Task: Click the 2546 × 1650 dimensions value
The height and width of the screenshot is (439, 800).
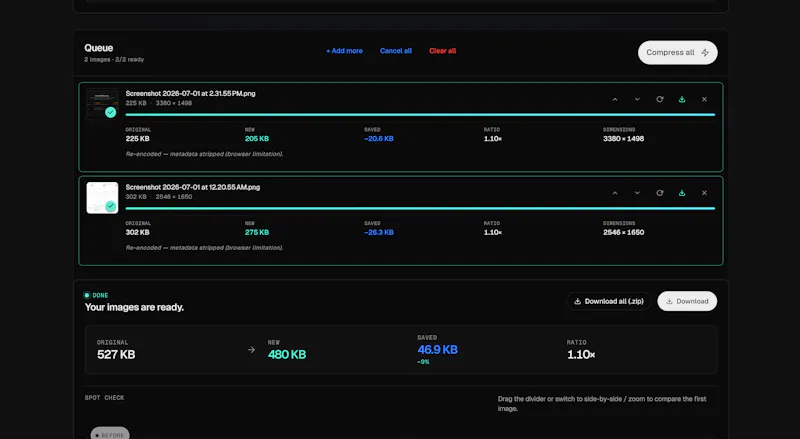Action: point(623,232)
